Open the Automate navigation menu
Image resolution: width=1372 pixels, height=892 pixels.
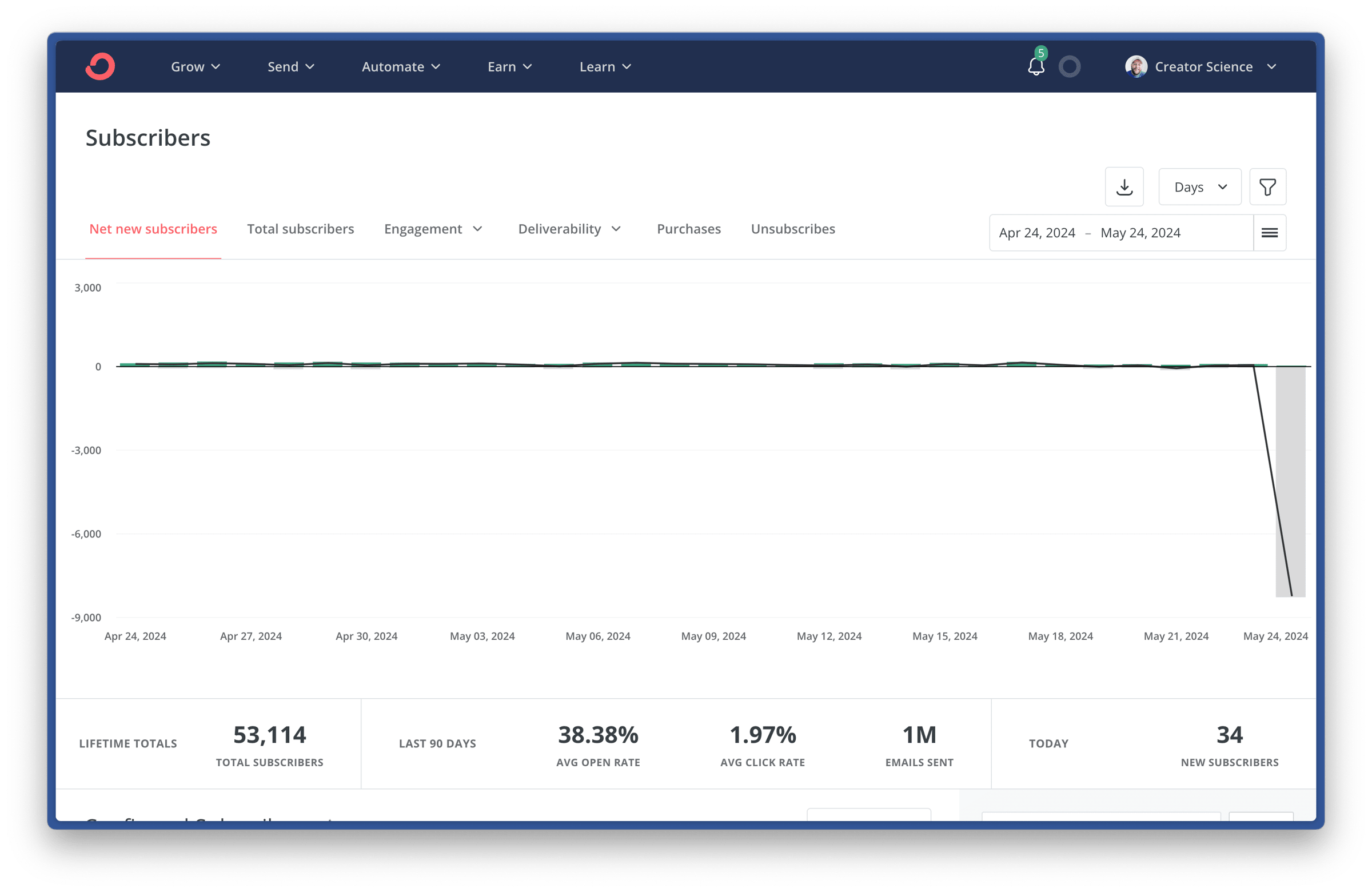pyautogui.click(x=401, y=67)
